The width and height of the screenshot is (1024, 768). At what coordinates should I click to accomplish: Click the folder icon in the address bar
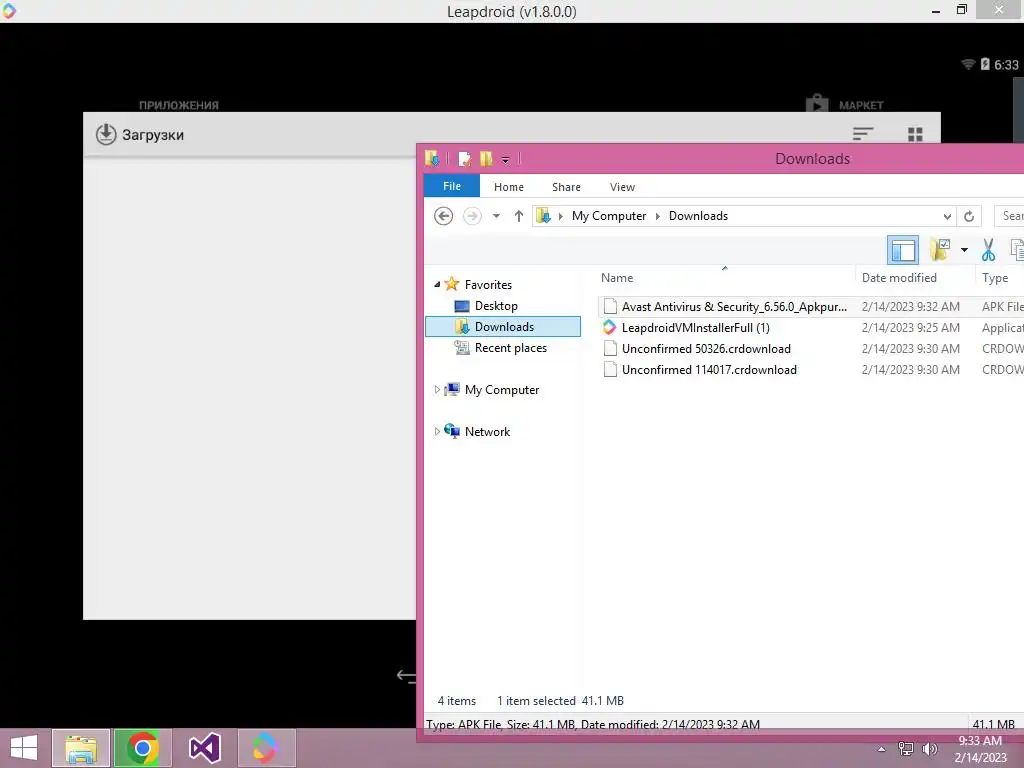(543, 216)
